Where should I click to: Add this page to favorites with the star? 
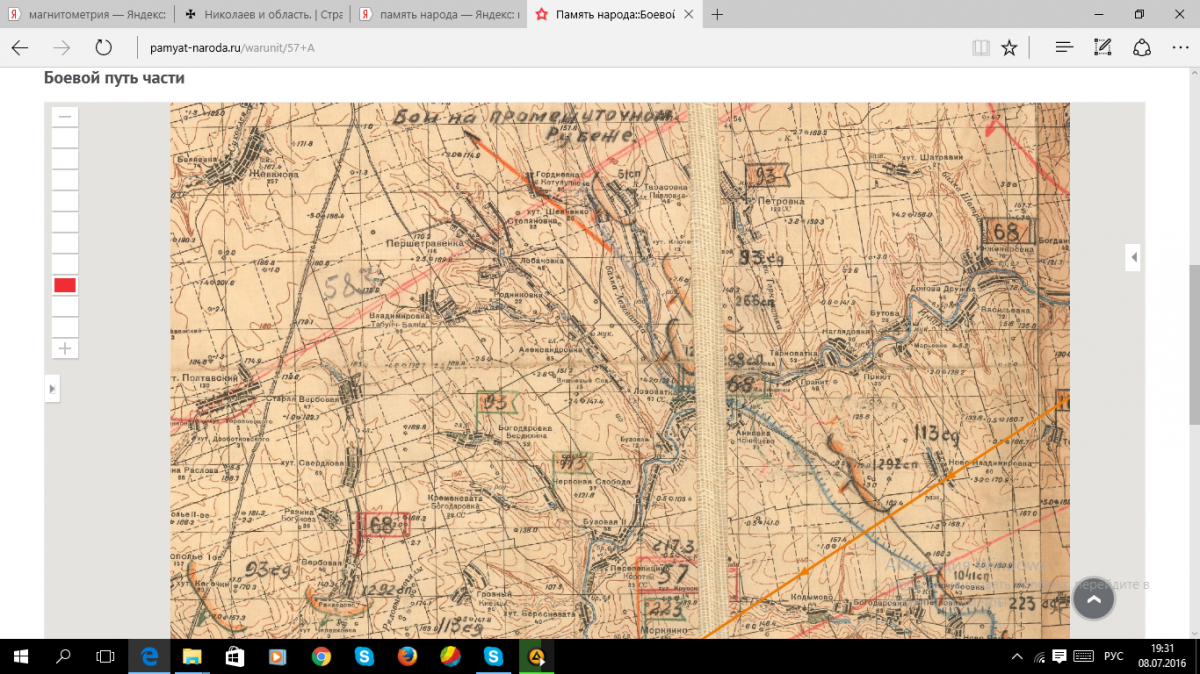pos(1010,47)
